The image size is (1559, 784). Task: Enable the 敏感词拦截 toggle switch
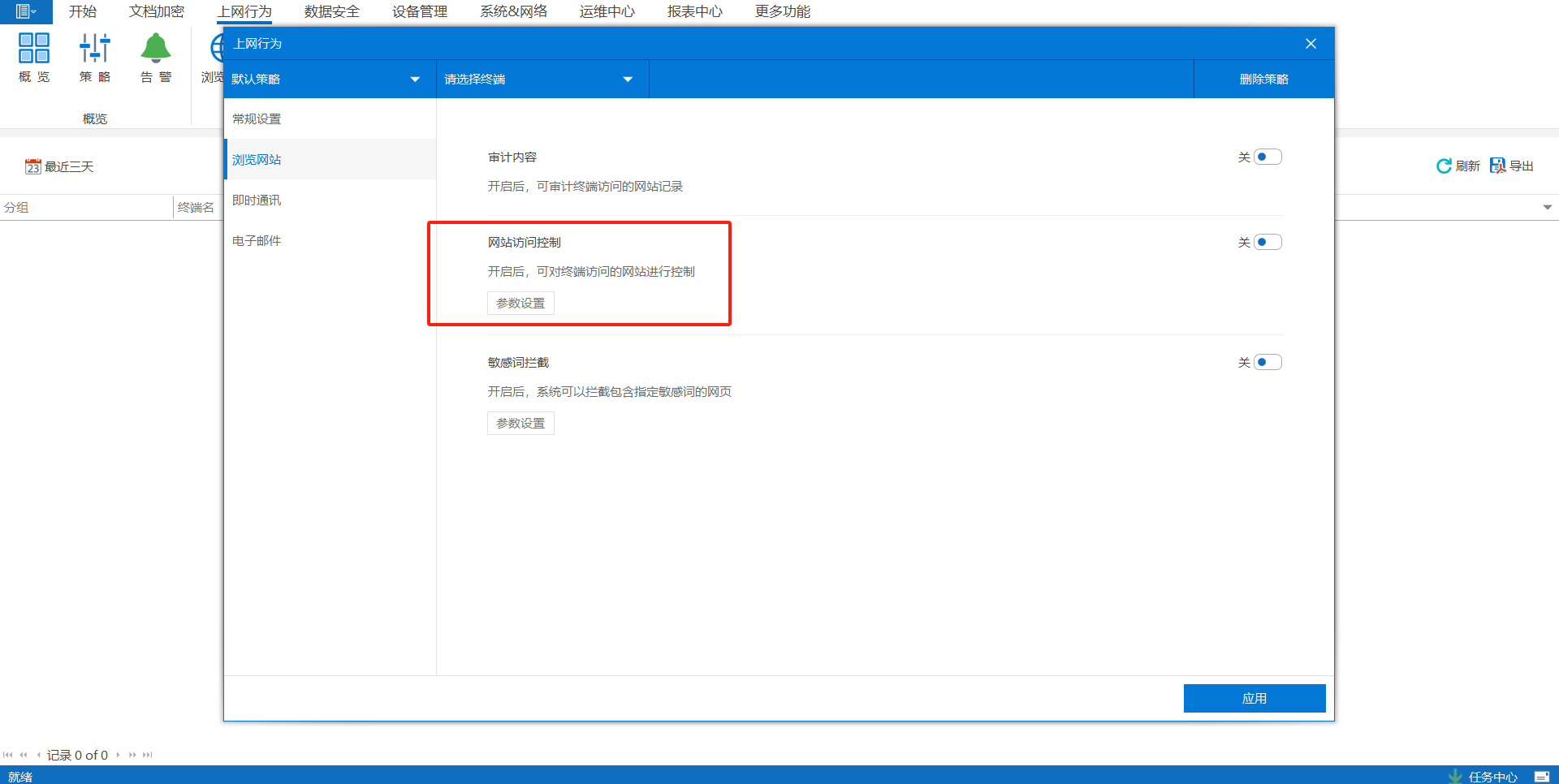[1267, 363]
